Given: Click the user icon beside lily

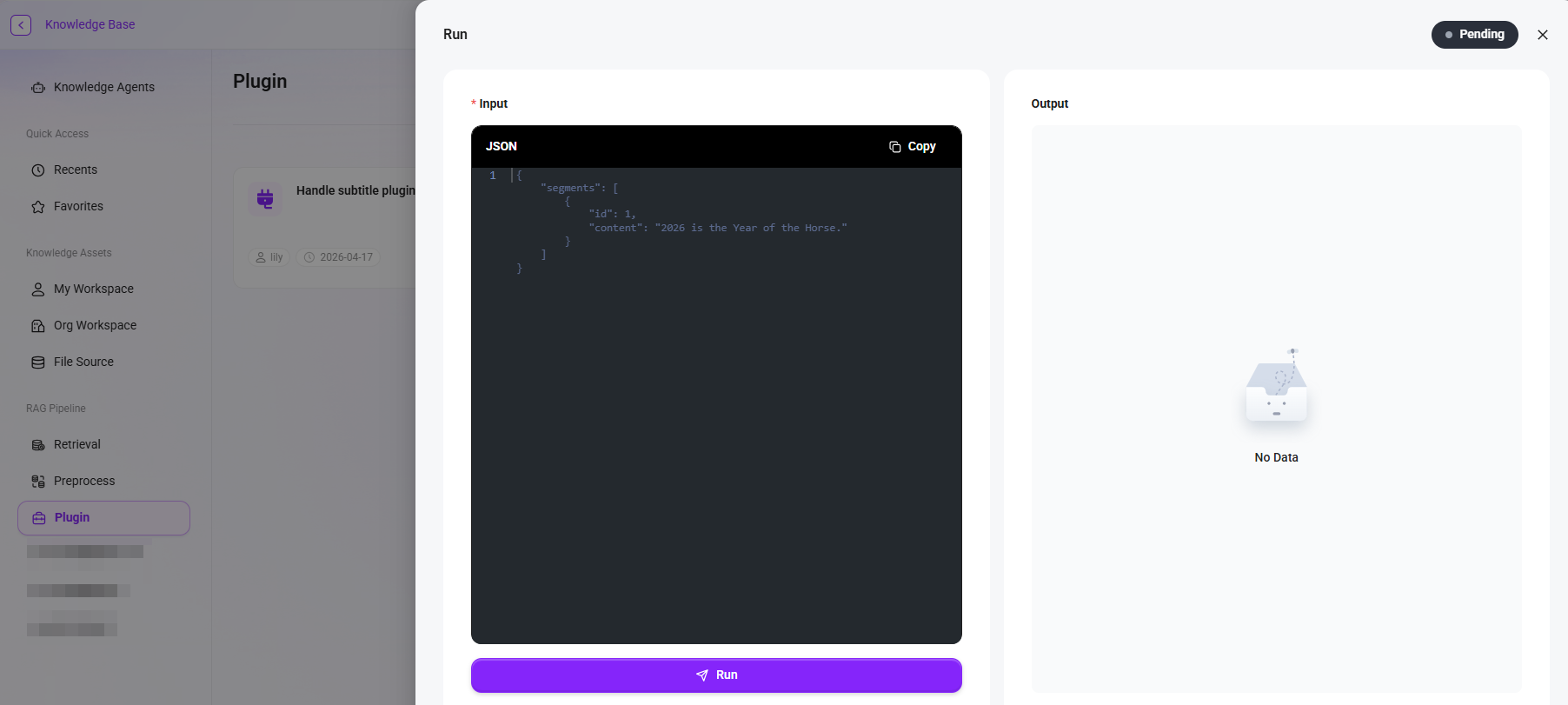Looking at the screenshot, I should [x=261, y=257].
